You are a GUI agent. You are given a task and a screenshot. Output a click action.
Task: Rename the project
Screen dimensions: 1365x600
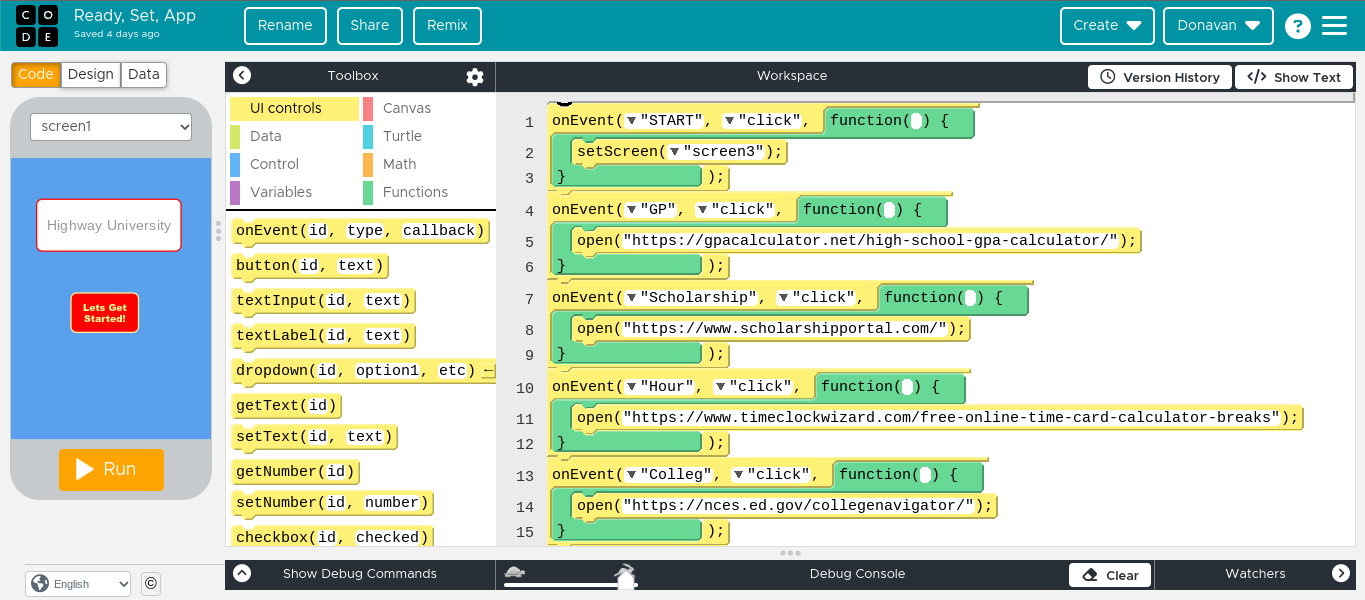pyautogui.click(x=285, y=26)
